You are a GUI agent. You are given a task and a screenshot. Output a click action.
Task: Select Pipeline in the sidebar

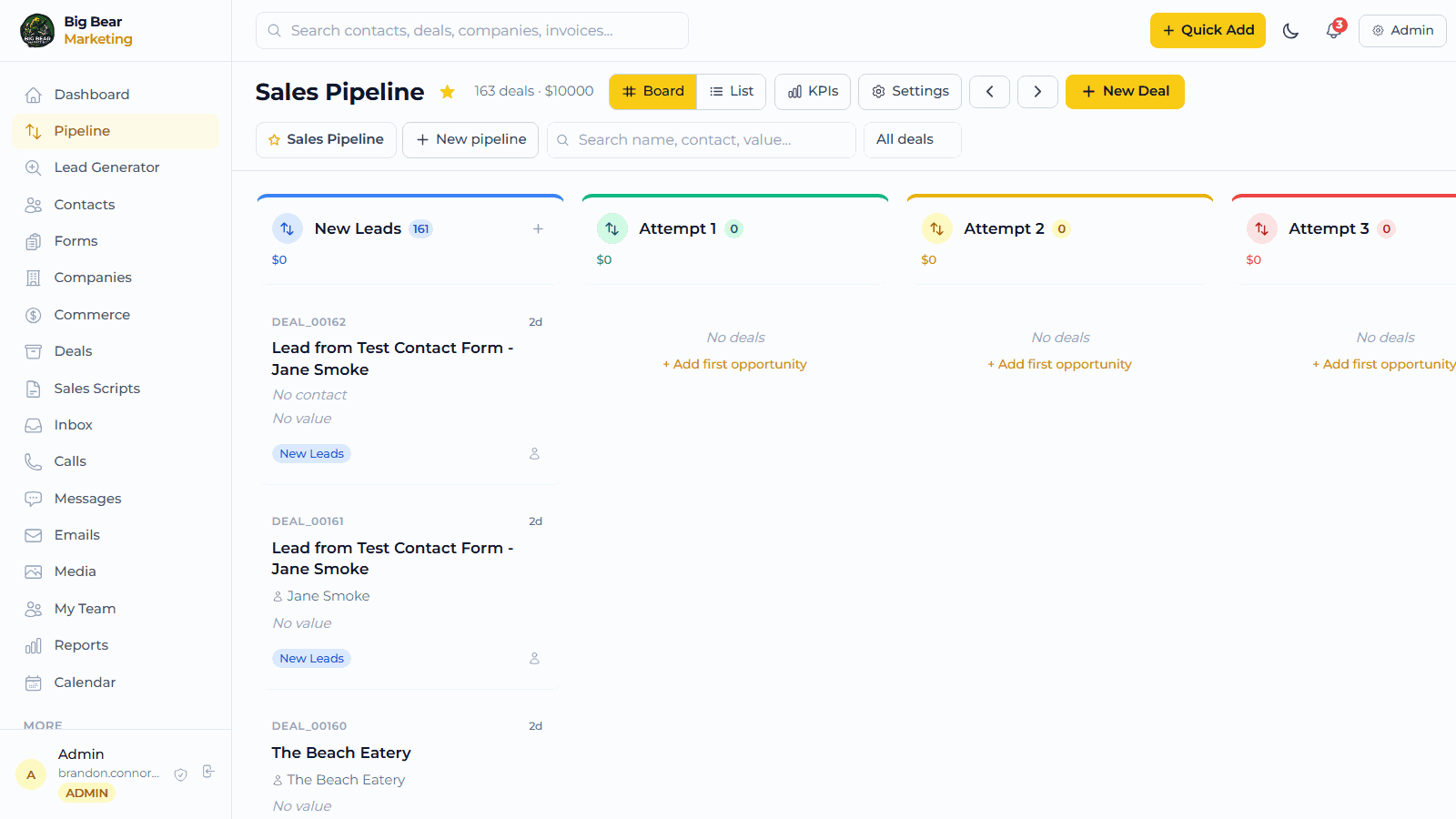click(116, 131)
